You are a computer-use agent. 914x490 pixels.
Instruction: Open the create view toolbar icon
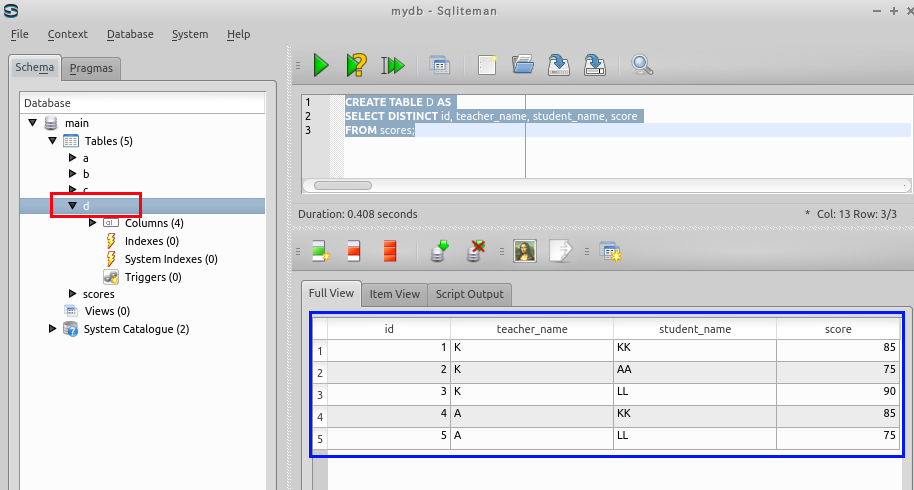click(x=439, y=65)
